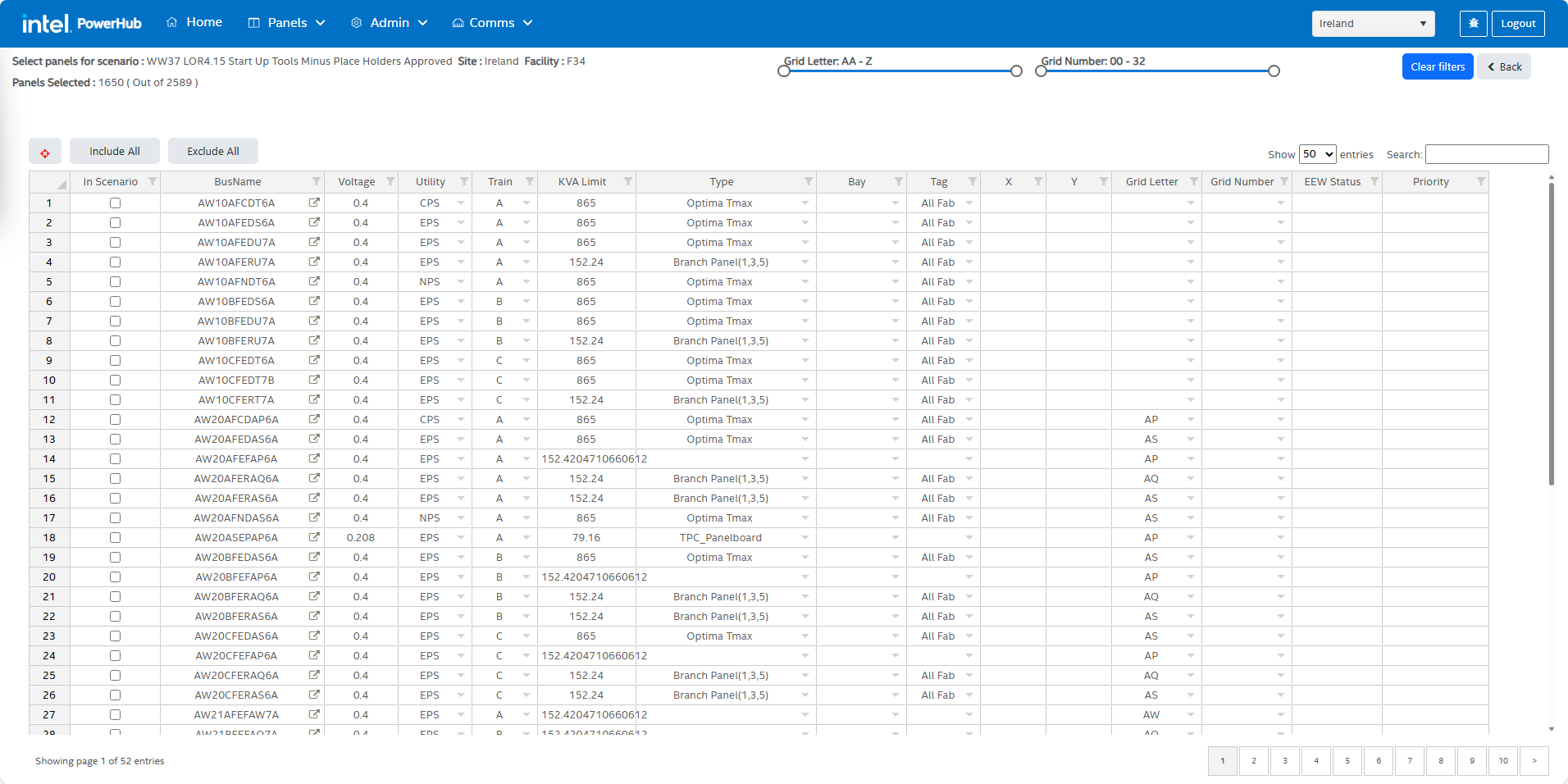Viewport: 1568px width, 784px height.
Task: Click the Include All button
Action: pos(115,151)
